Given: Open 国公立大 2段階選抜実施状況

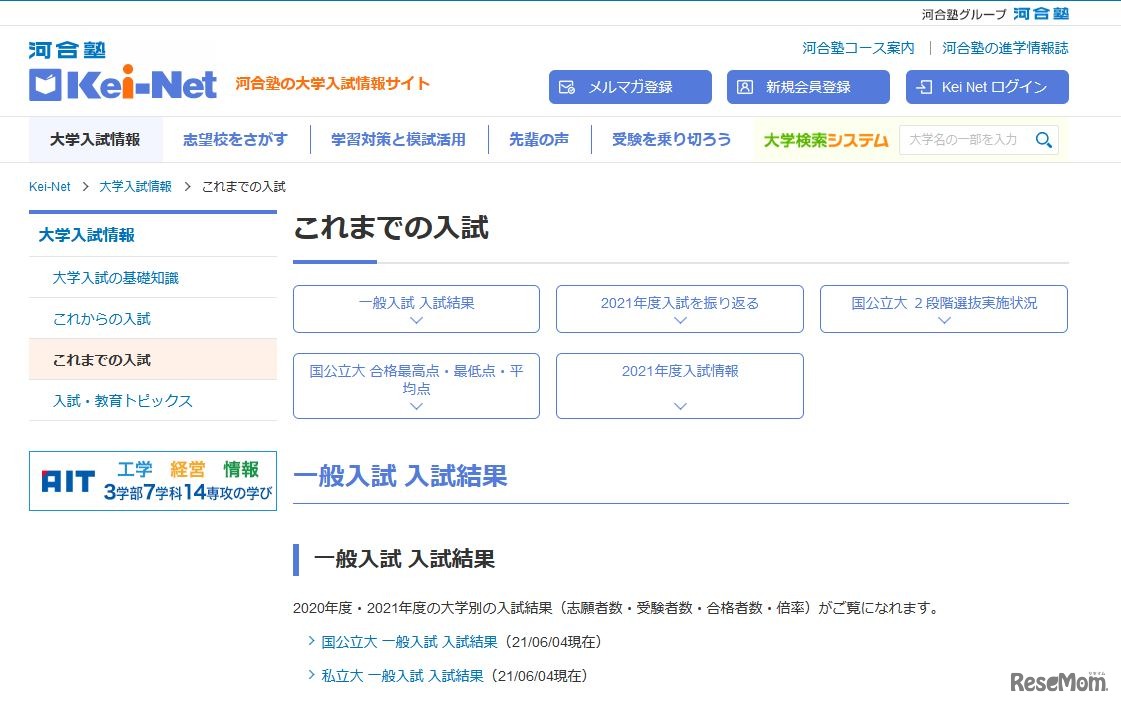Looking at the screenshot, I should click(x=943, y=309).
